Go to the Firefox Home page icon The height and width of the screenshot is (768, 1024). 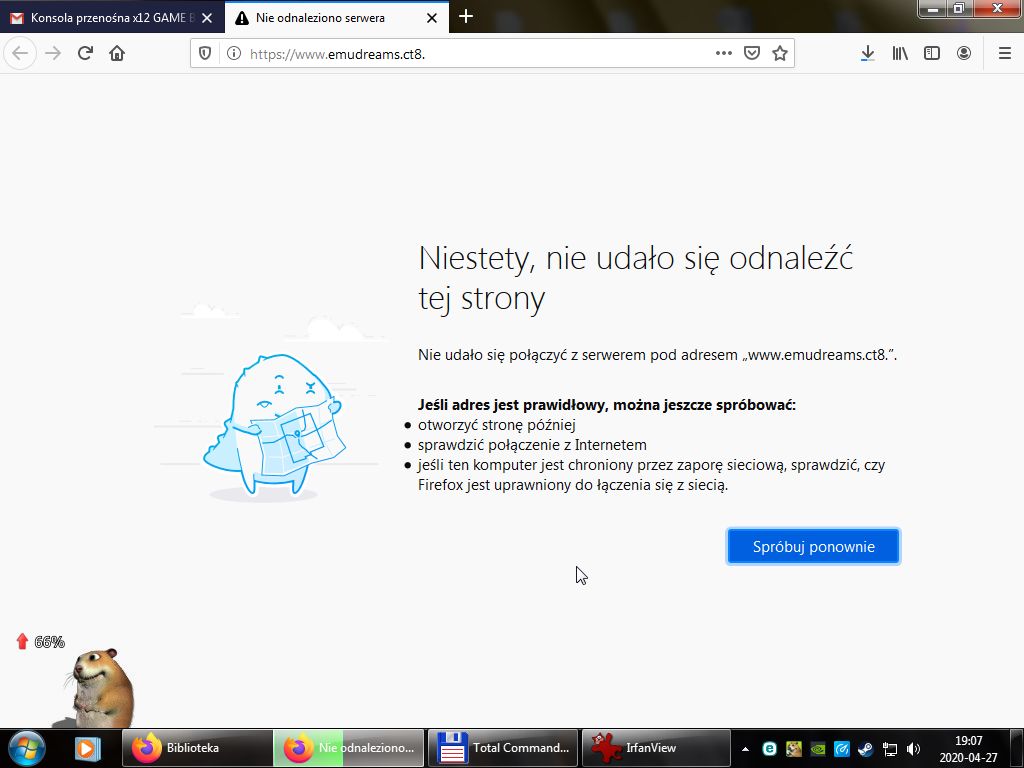tap(117, 54)
